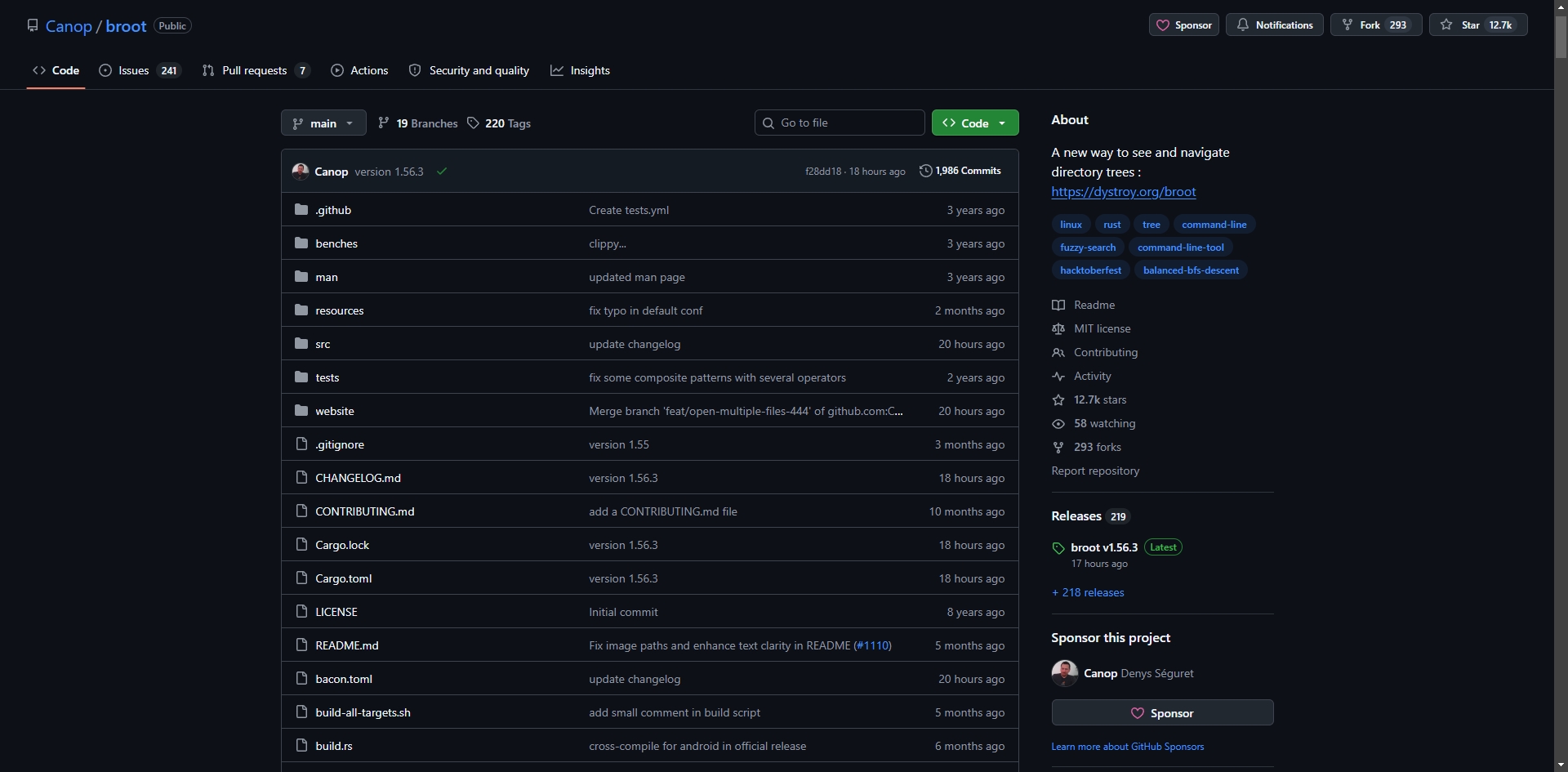This screenshot has width=1568, height=772.
Task: Click the file icon for LICENSE
Action: click(301, 612)
